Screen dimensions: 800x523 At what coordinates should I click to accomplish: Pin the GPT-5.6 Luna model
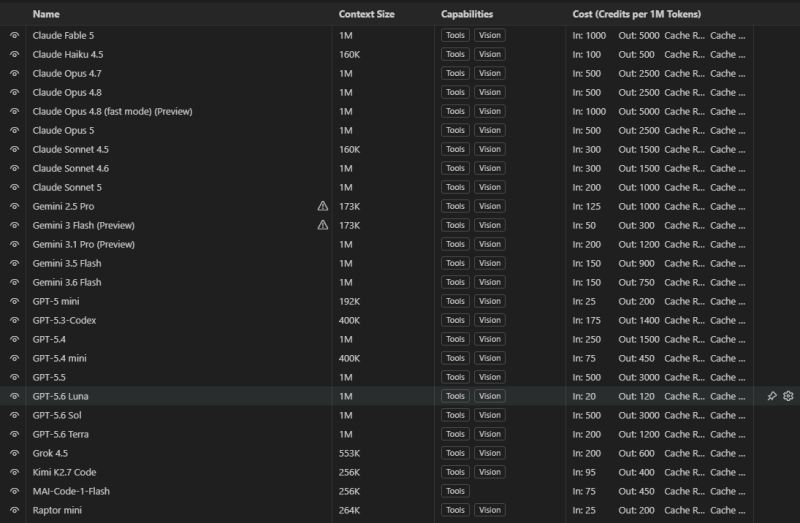click(x=772, y=396)
